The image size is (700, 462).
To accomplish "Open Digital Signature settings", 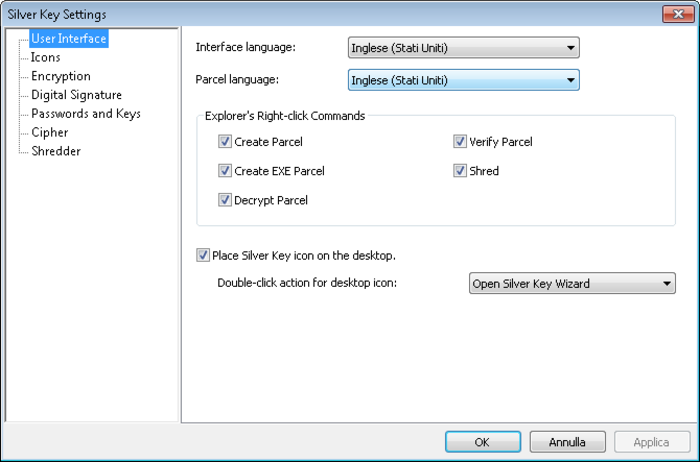I will [x=76, y=95].
